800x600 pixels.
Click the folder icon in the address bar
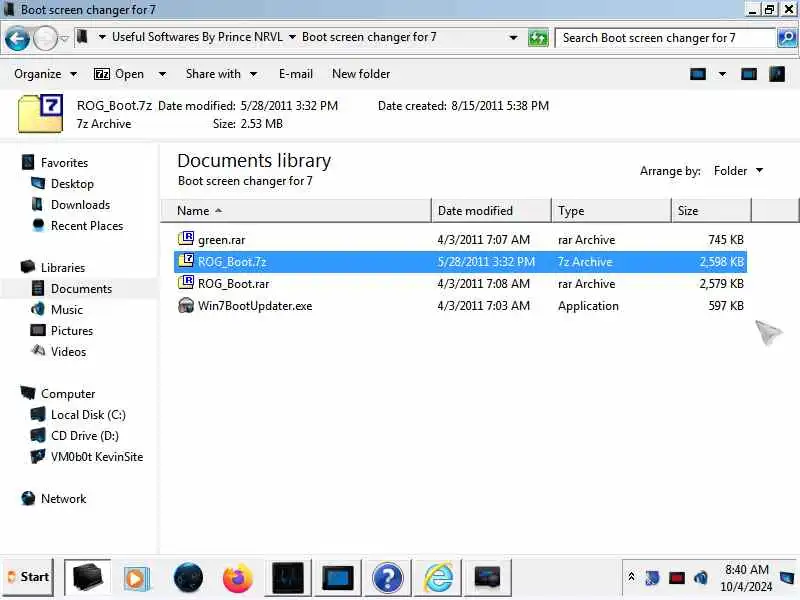point(82,37)
